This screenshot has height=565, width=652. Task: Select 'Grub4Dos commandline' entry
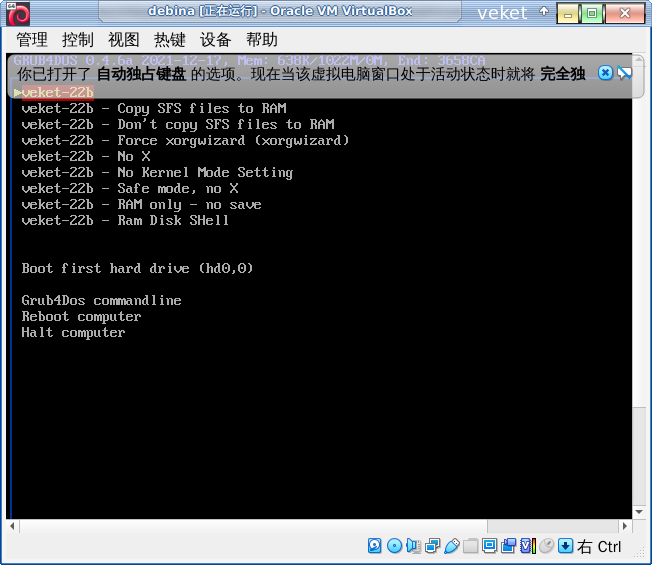(x=101, y=301)
